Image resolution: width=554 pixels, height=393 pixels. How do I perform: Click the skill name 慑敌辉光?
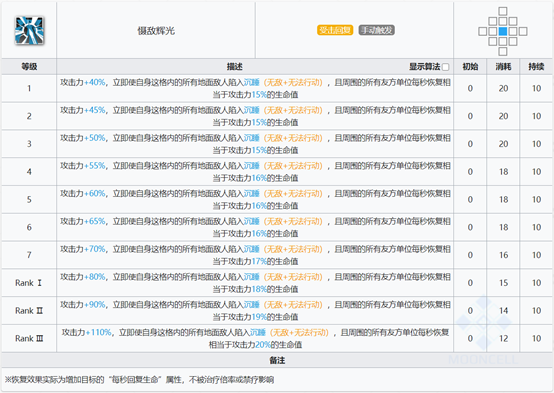[156, 31]
